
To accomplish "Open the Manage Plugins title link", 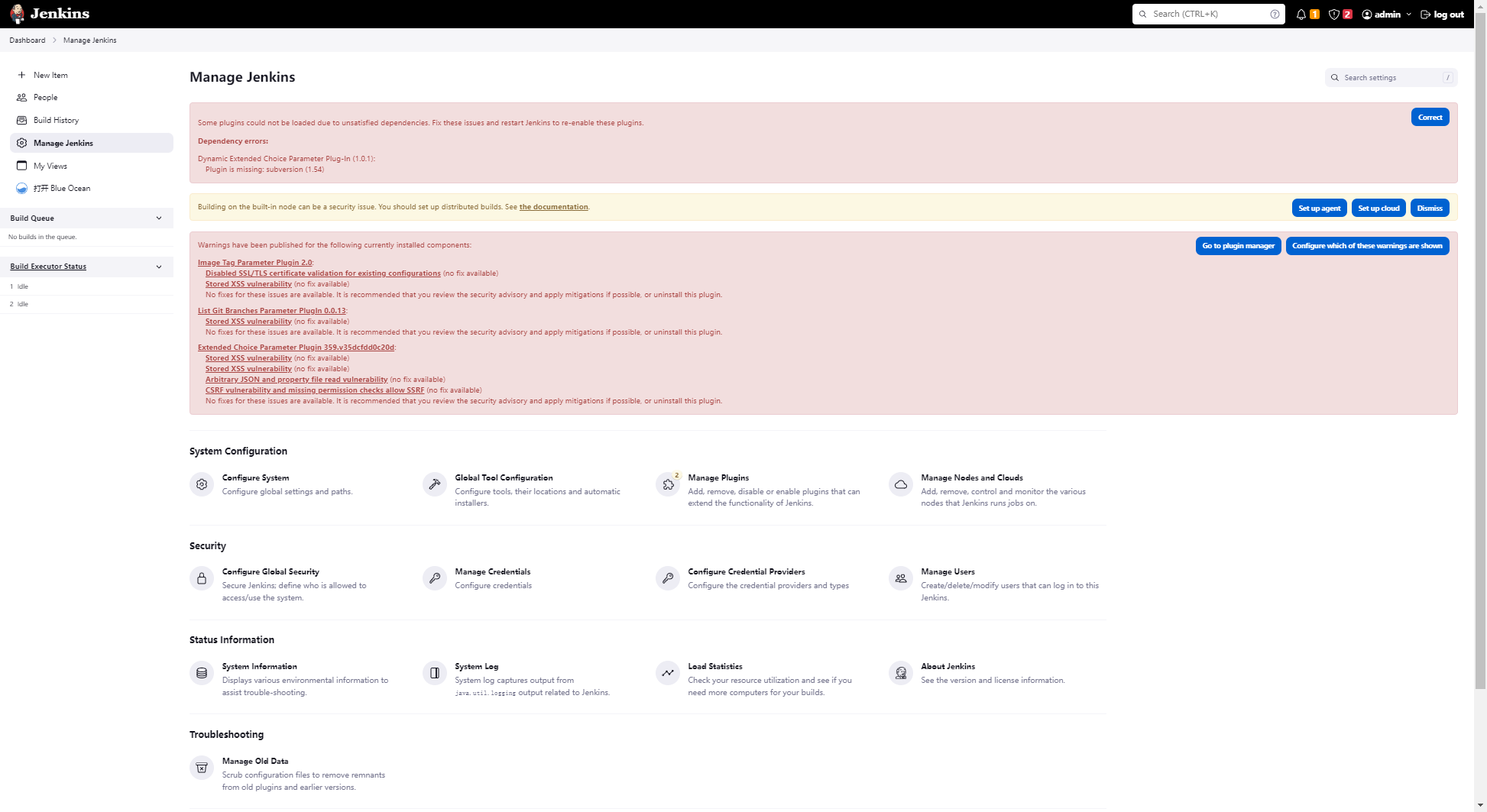I will tap(718, 477).
